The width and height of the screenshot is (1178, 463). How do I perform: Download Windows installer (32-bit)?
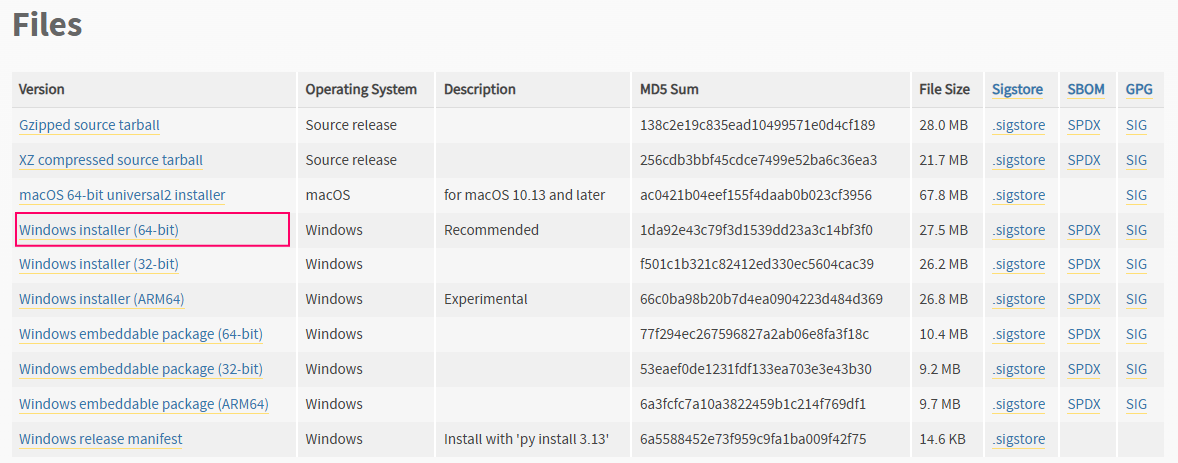tap(99, 264)
